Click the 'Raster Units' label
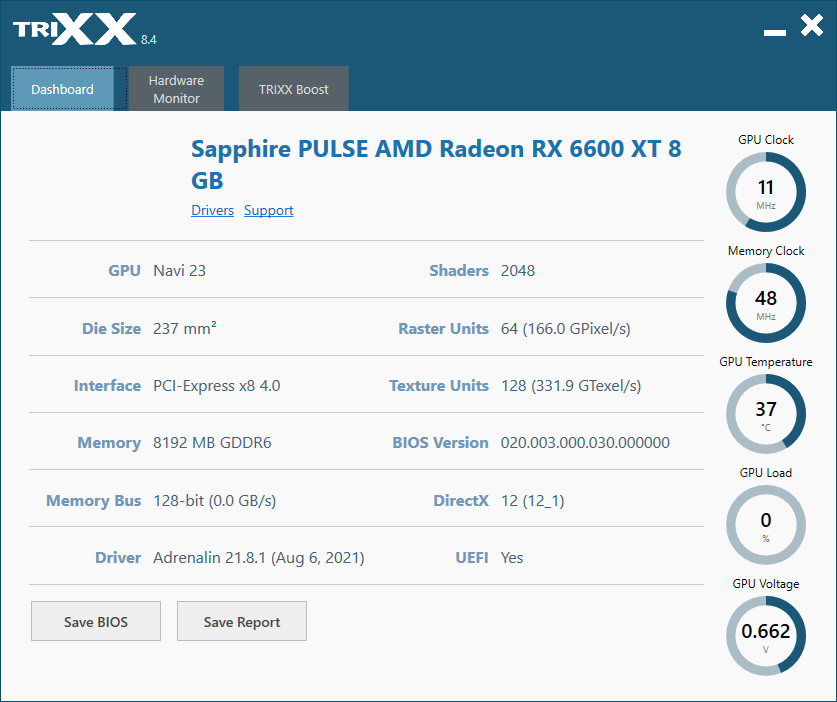The height and width of the screenshot is (702, 837). 444,328
